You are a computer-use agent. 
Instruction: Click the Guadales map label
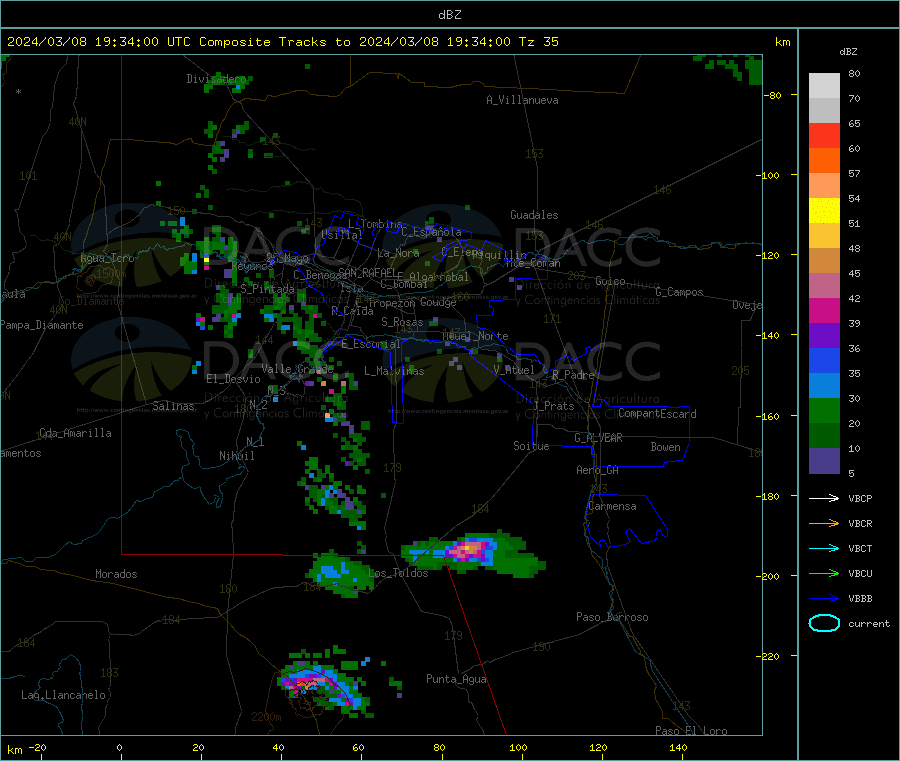click(x=534, y=215)
